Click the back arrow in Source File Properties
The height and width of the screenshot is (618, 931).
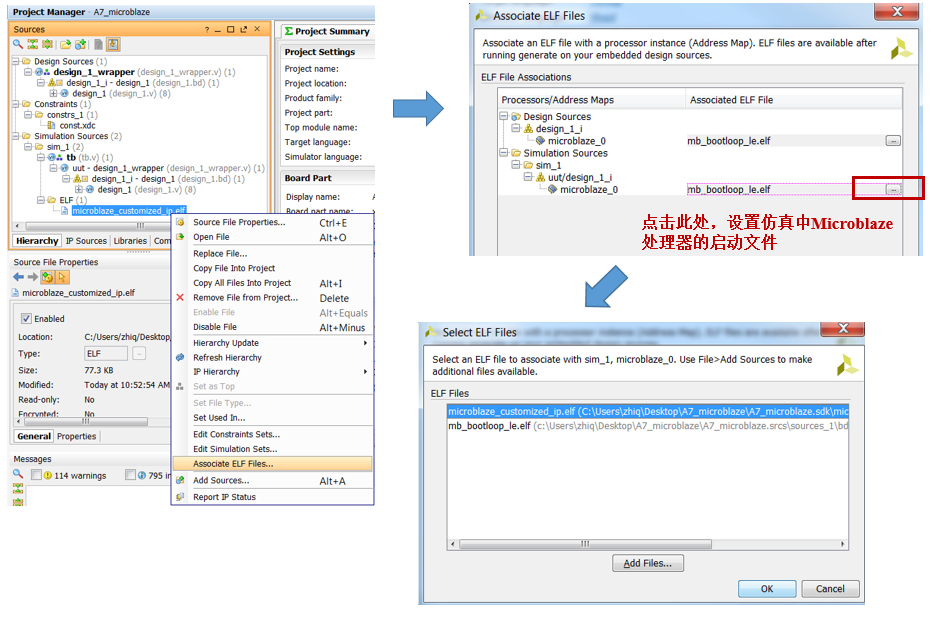(18, 277)
